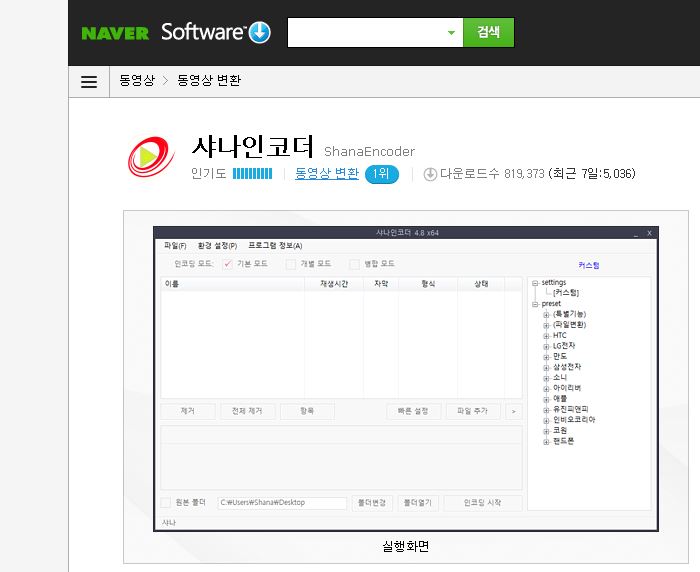The width and height of the screenshot is (700, 572).
Task: Expand the LG전자 preset node
Action: (546, 347)
